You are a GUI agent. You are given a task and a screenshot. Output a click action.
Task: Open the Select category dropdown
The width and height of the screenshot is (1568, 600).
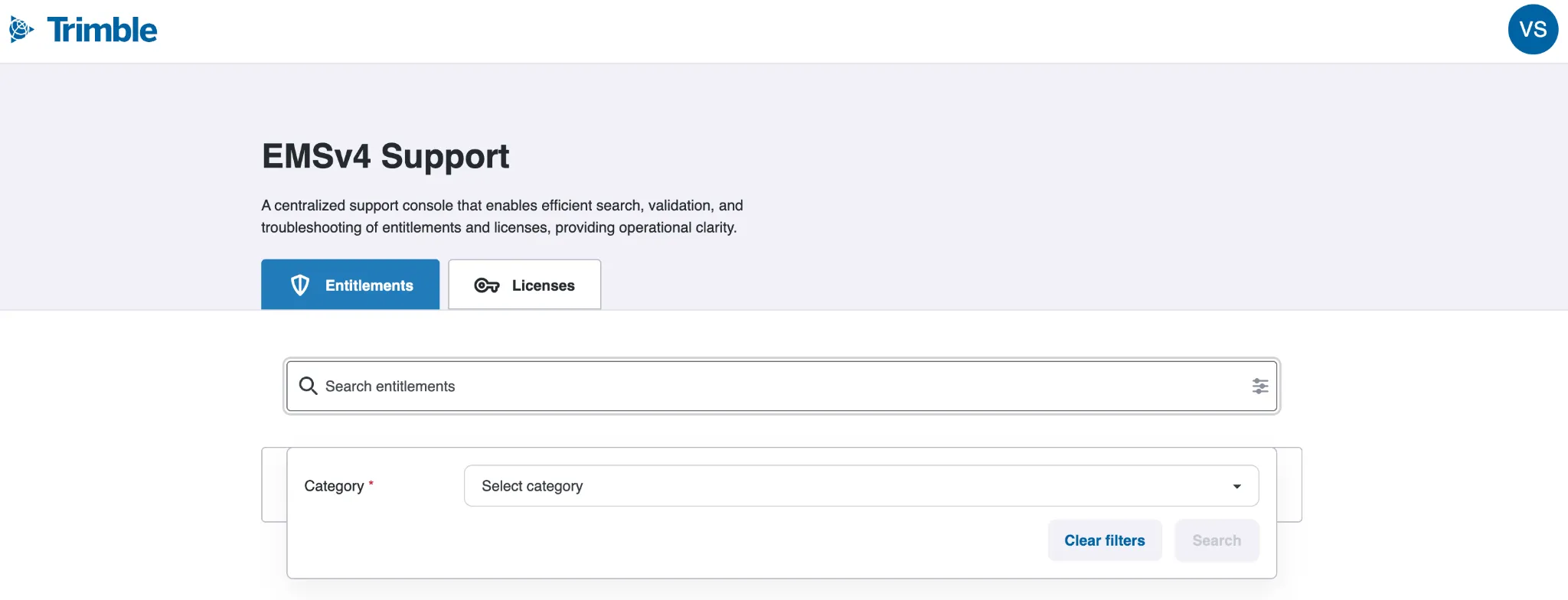tap(861, 486)
